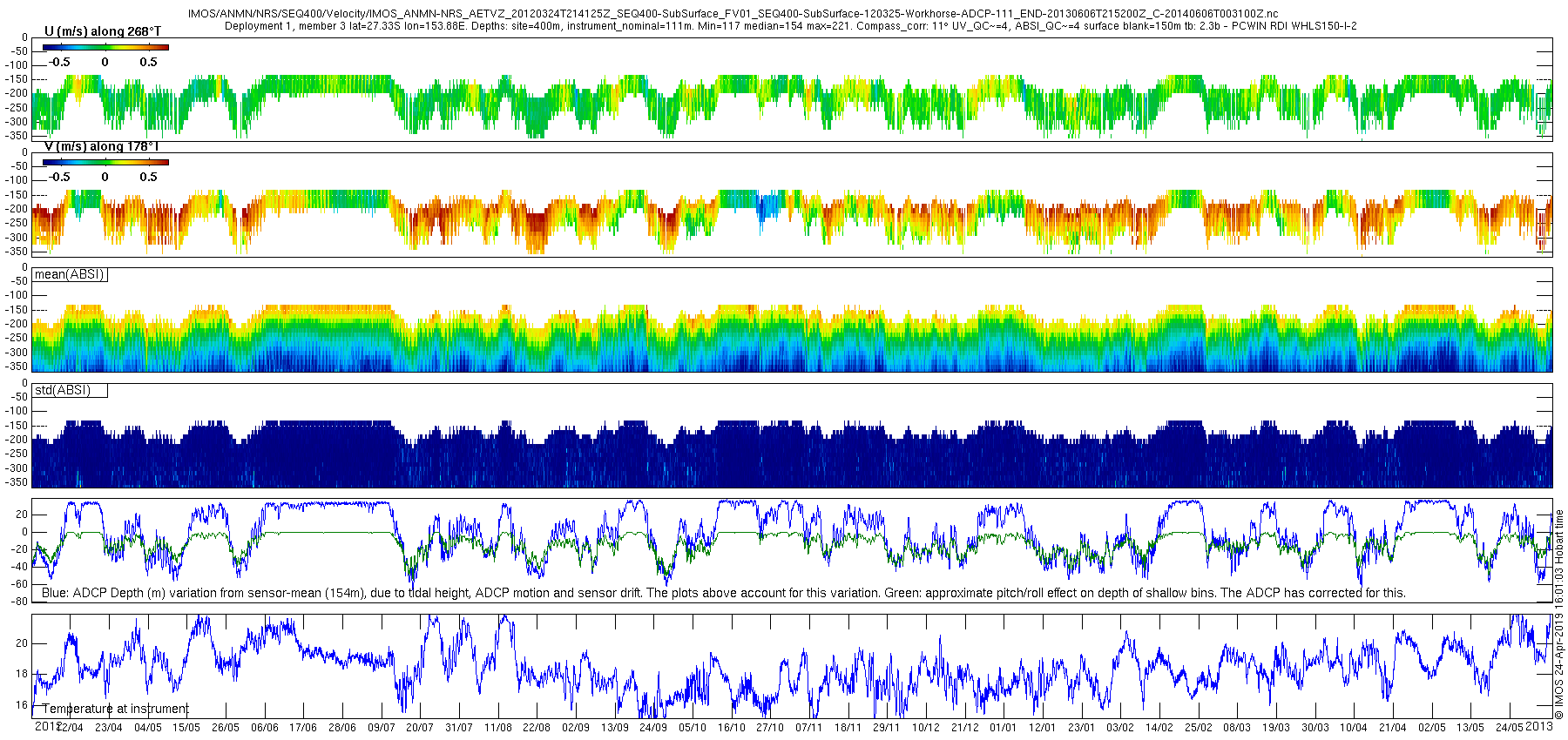Click the 29/11 date tick label
This screenshot has height=740, width=1568.
click(x=887, y=728)
